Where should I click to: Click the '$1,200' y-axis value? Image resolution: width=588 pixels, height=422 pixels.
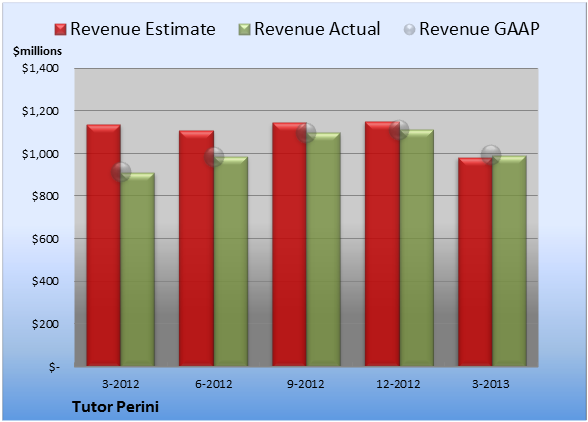40,111
